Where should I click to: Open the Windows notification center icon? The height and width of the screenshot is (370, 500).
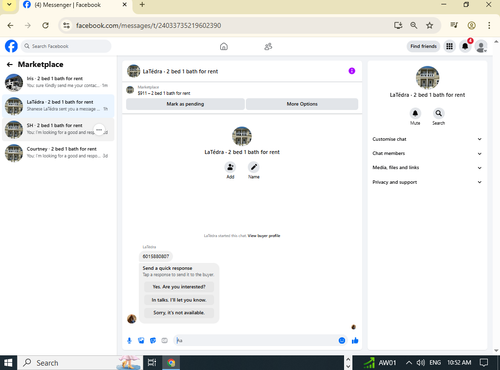pos(484,363)
